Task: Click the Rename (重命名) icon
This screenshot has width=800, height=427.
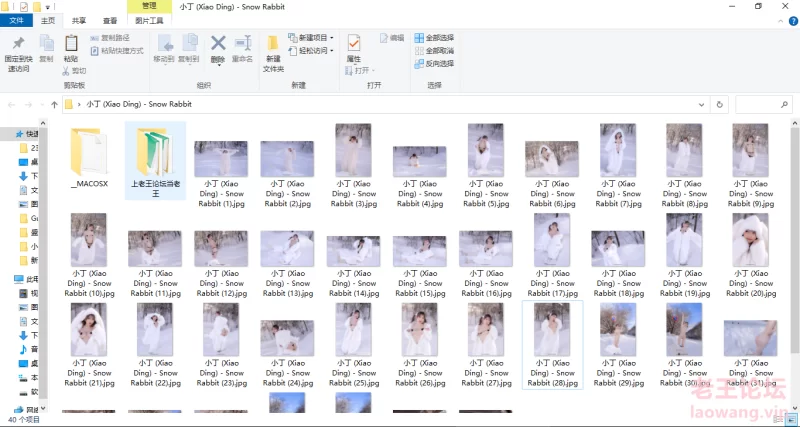Action: [x=243, y=43]
